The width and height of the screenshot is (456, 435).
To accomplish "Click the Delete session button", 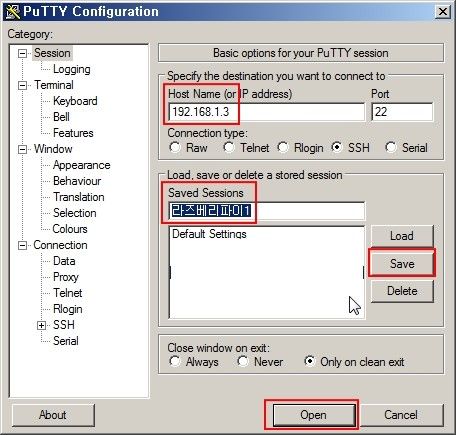I will 402,291.
